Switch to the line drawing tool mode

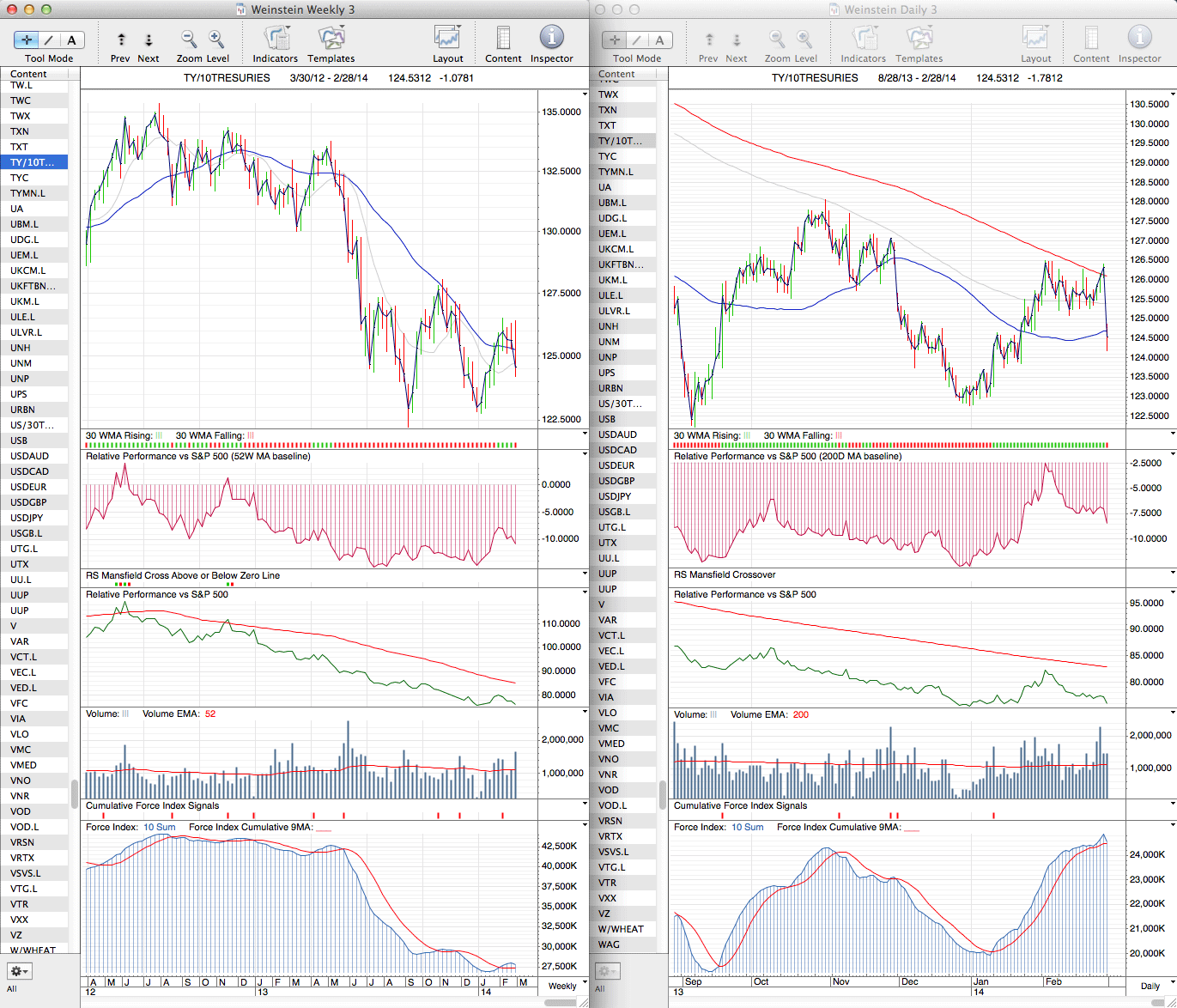[49, 39]
